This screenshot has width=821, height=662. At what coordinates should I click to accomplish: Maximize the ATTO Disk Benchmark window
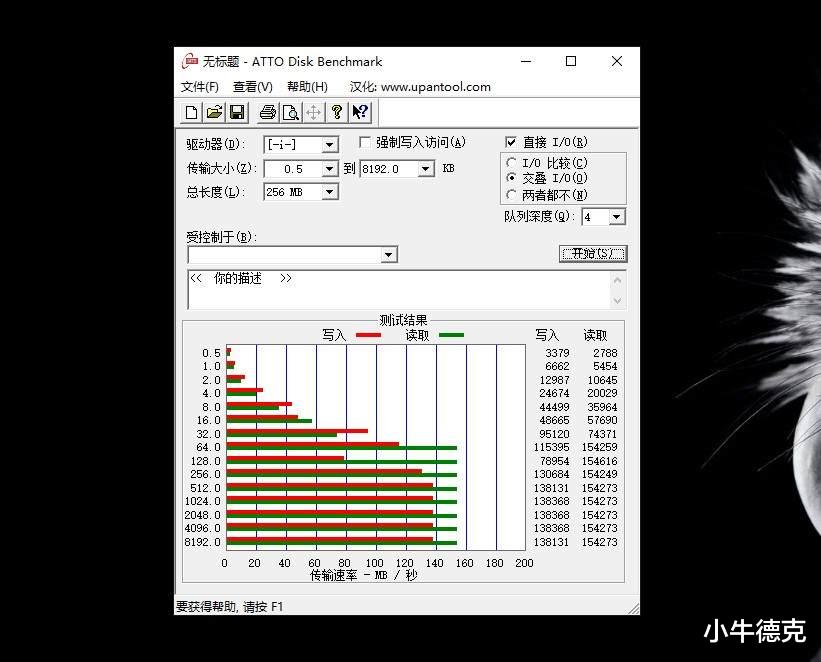[571, 61]
